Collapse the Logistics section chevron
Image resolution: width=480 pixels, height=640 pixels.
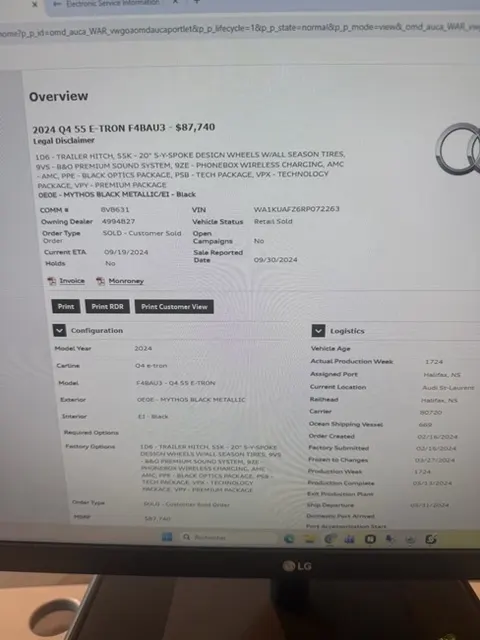click(x=318, y=331)
